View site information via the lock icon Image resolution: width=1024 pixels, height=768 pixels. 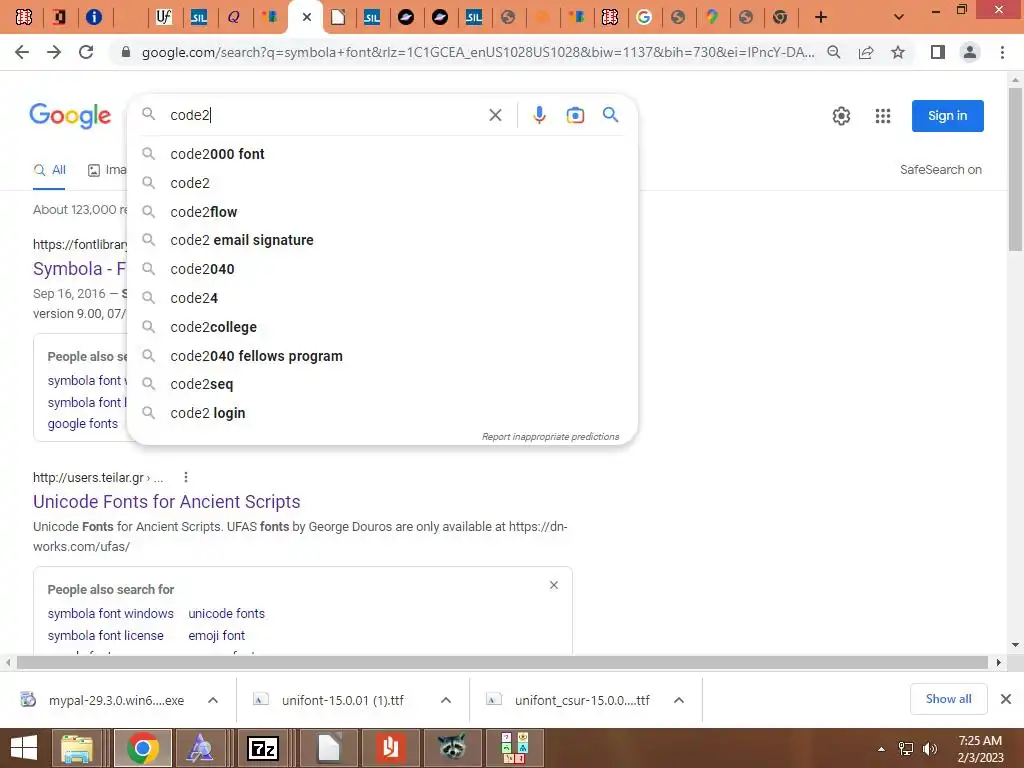click(x=125, y=52)
